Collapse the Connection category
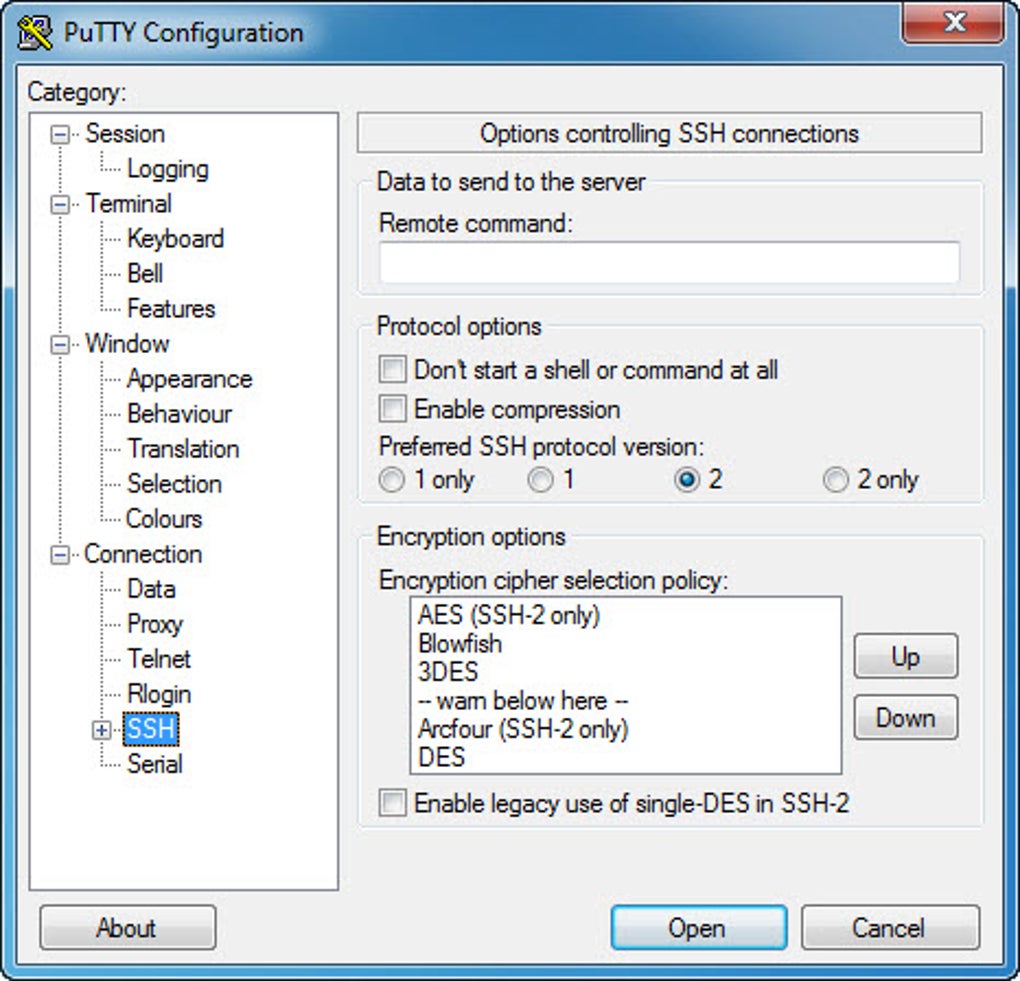The width and height of the screenshot is (1020, 981). point(60,555)
